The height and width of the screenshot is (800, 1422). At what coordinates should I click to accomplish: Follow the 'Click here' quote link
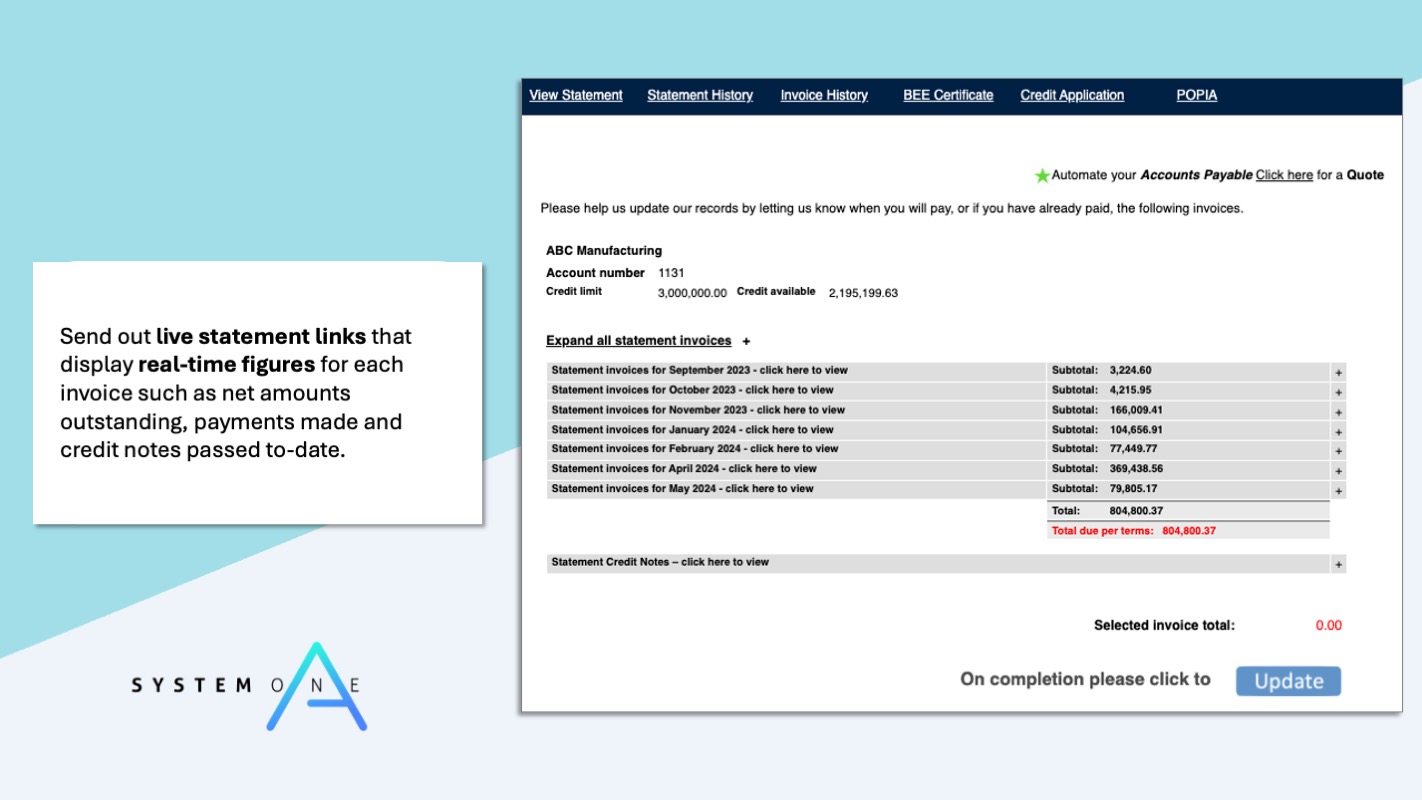[1284, 175]
